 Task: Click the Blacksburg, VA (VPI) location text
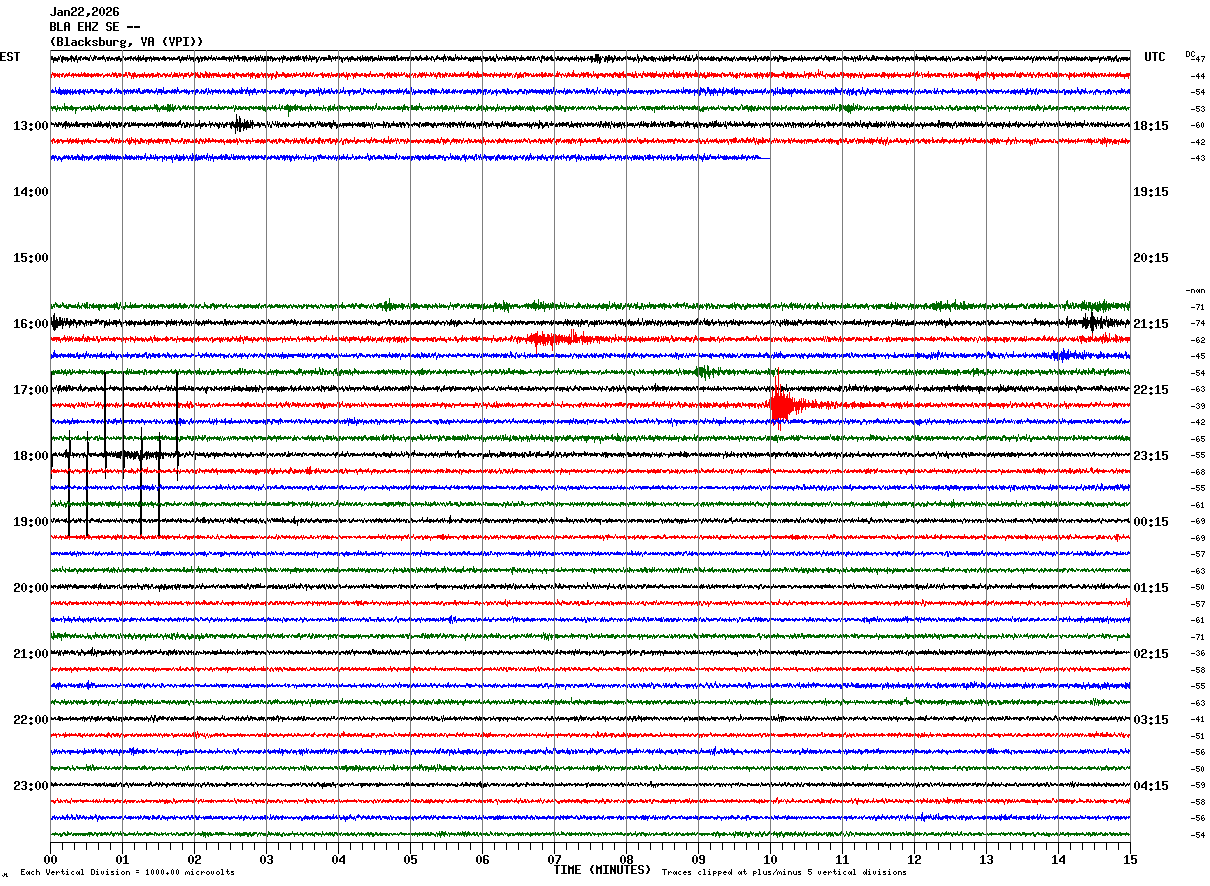pos(126,42)
